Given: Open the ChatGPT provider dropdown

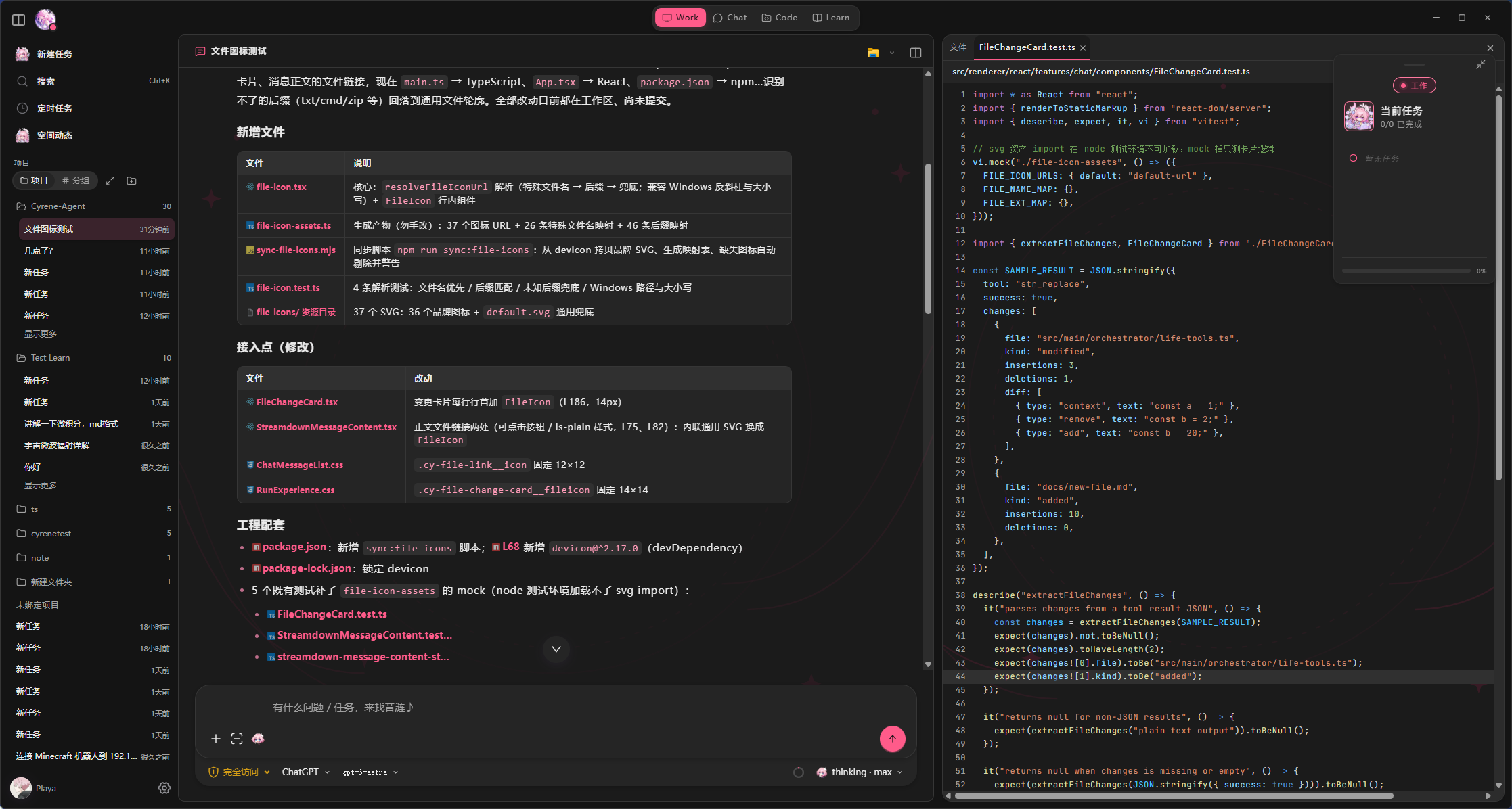Looking at the screenshot, I should 306,772.
